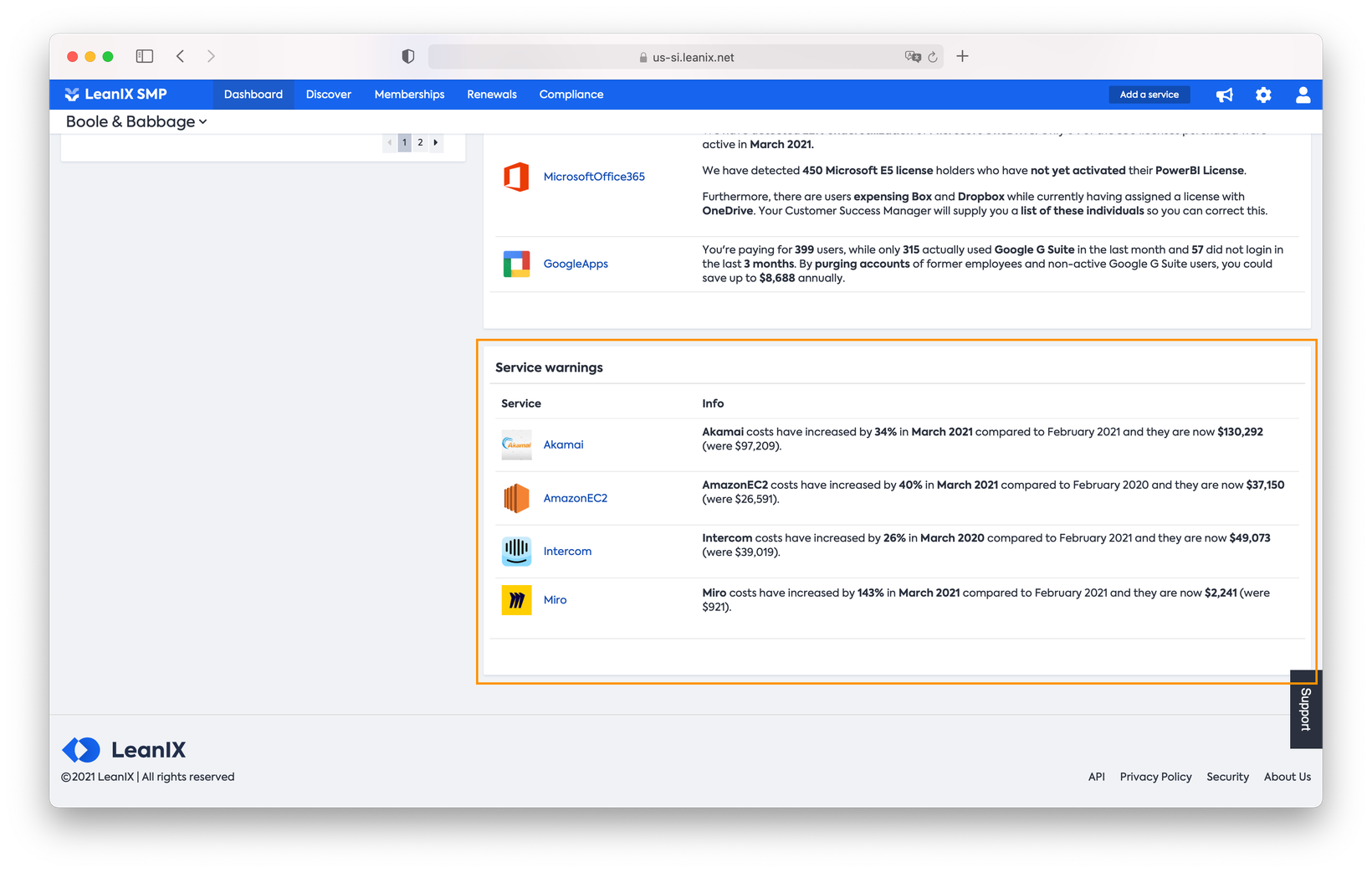Open the AmazonEC2 service link

pos(576,498)
